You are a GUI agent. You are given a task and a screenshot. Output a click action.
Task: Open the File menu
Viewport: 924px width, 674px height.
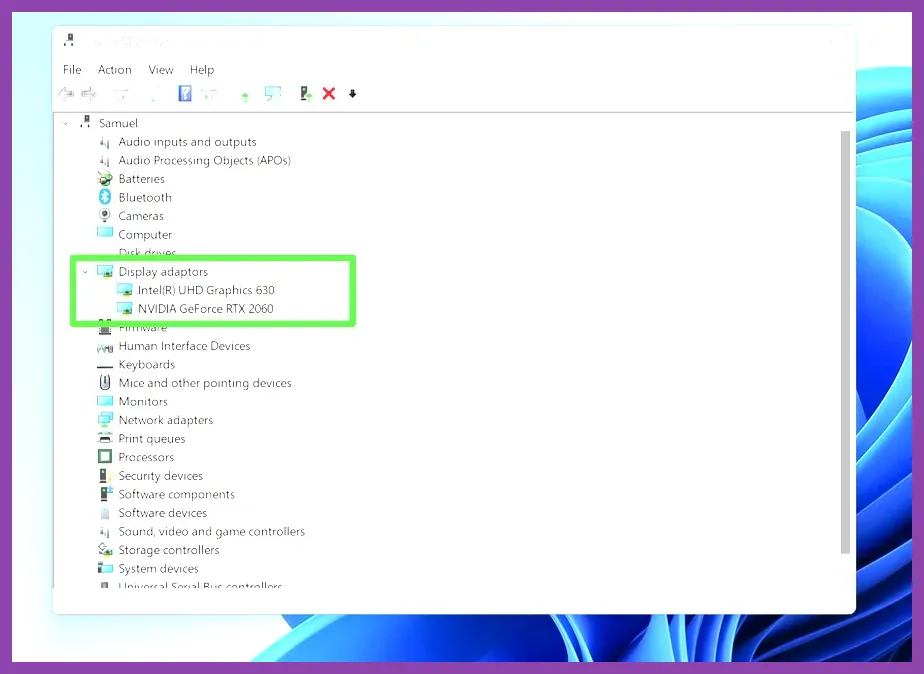pyautogui.click(x=72, y=70)
